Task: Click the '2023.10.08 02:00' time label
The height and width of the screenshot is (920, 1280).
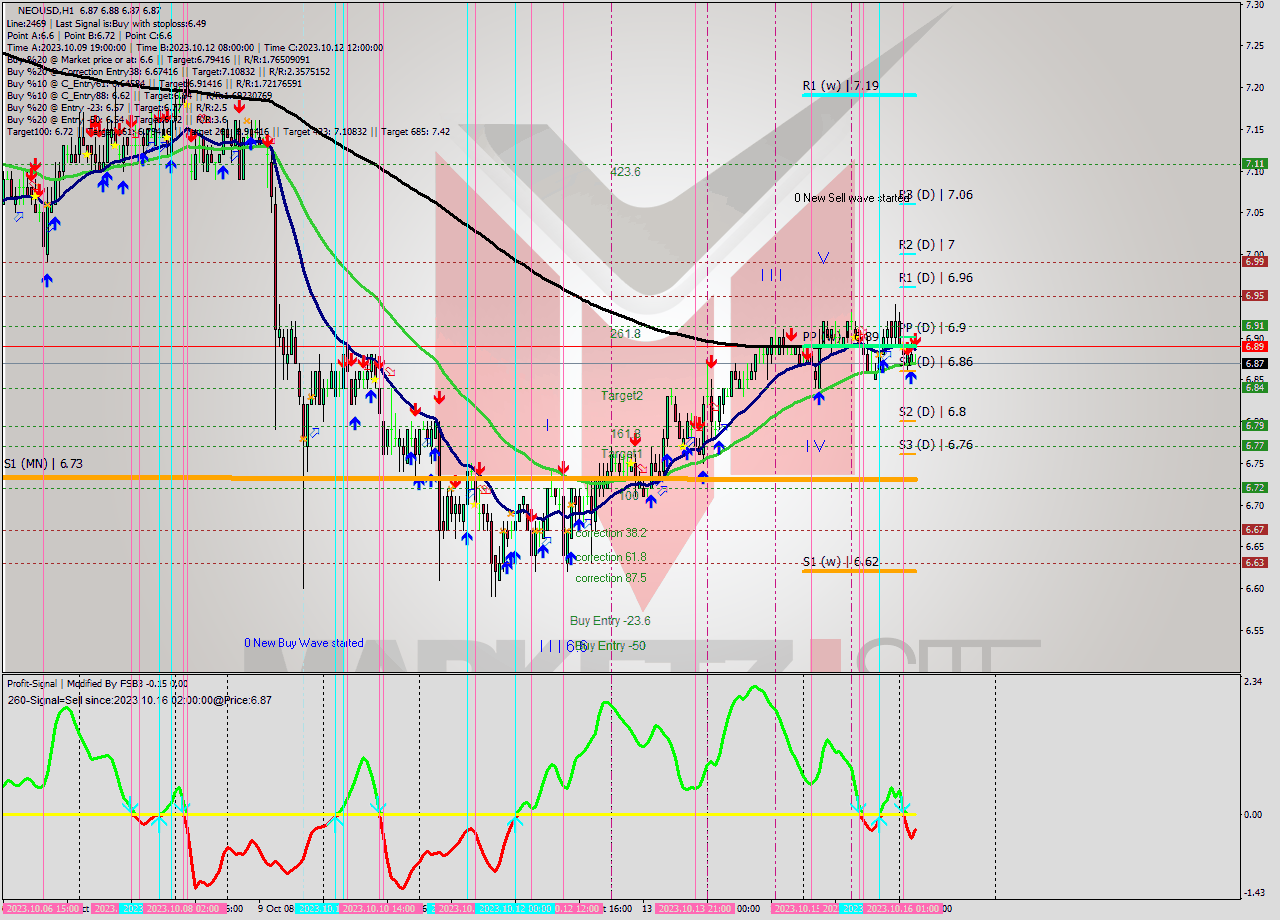Action: point(184,909)
